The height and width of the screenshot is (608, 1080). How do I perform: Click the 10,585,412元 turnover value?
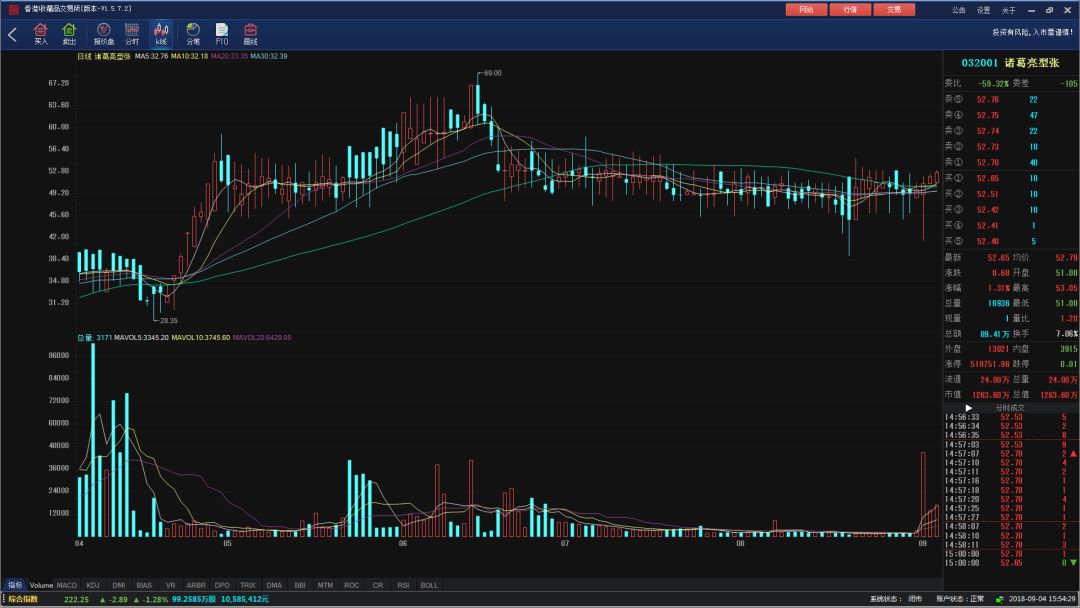[245, 600]
